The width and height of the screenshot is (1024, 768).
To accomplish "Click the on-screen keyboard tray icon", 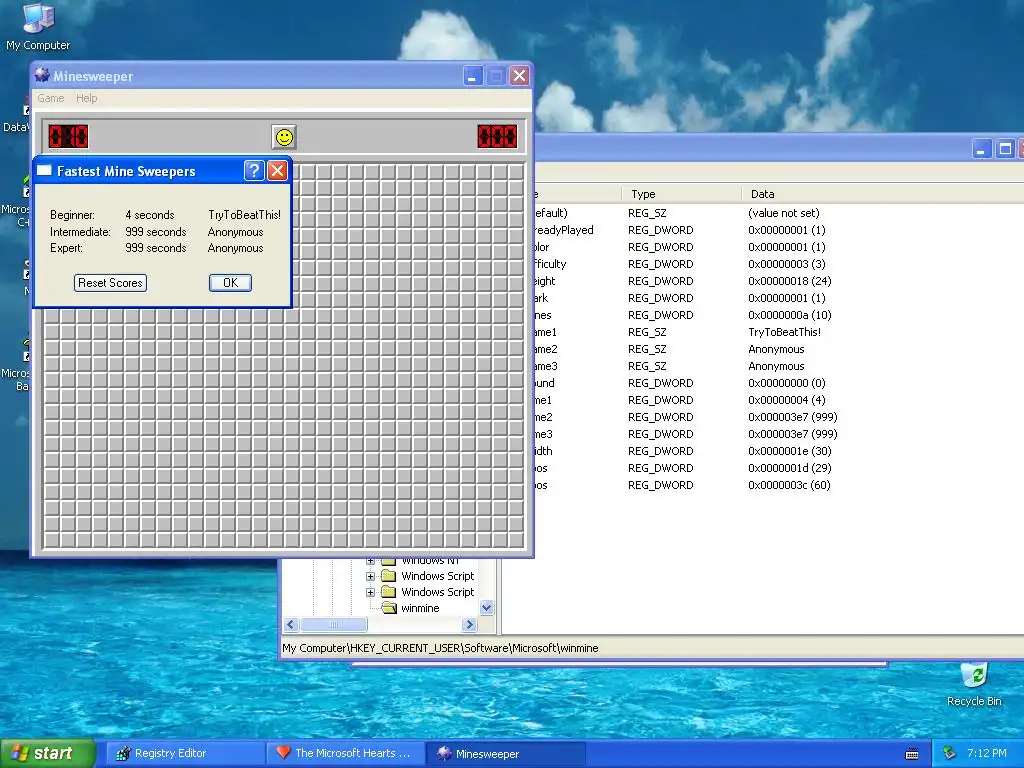I will [x=912, y=754].
